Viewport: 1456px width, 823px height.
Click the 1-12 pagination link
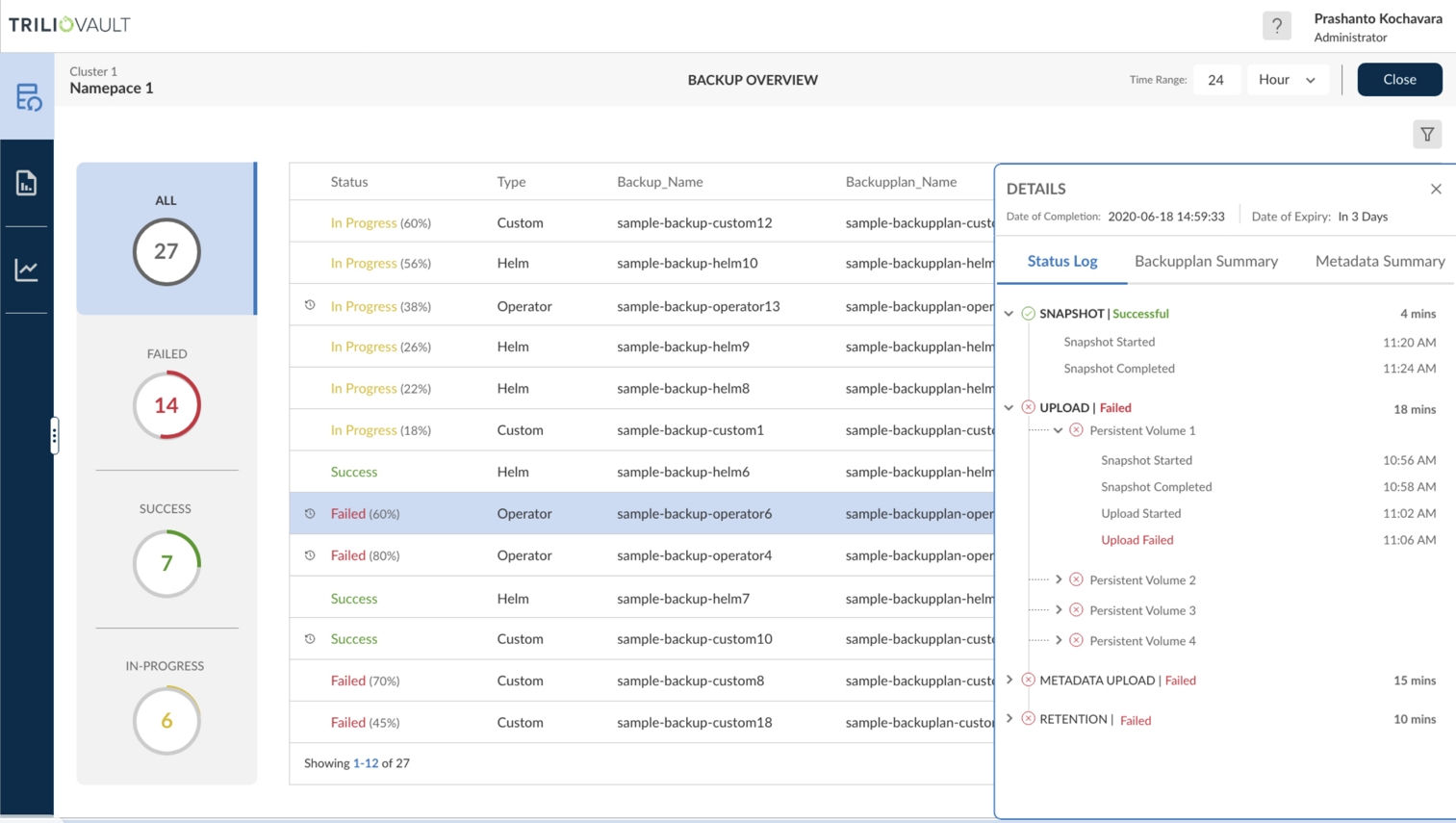pyautogui.click(x=366, y=763)
